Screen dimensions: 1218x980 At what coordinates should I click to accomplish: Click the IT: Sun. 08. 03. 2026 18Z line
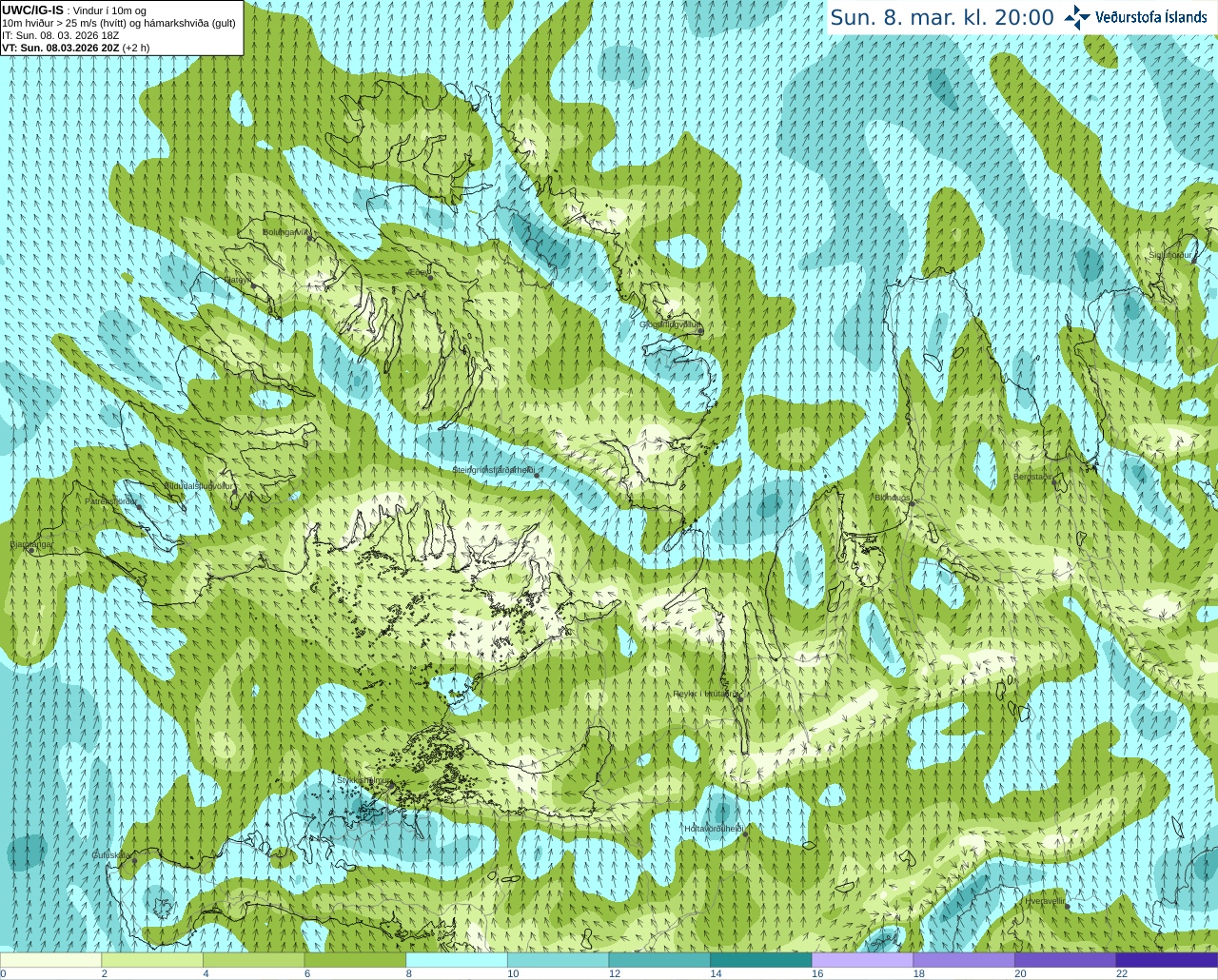60,35
